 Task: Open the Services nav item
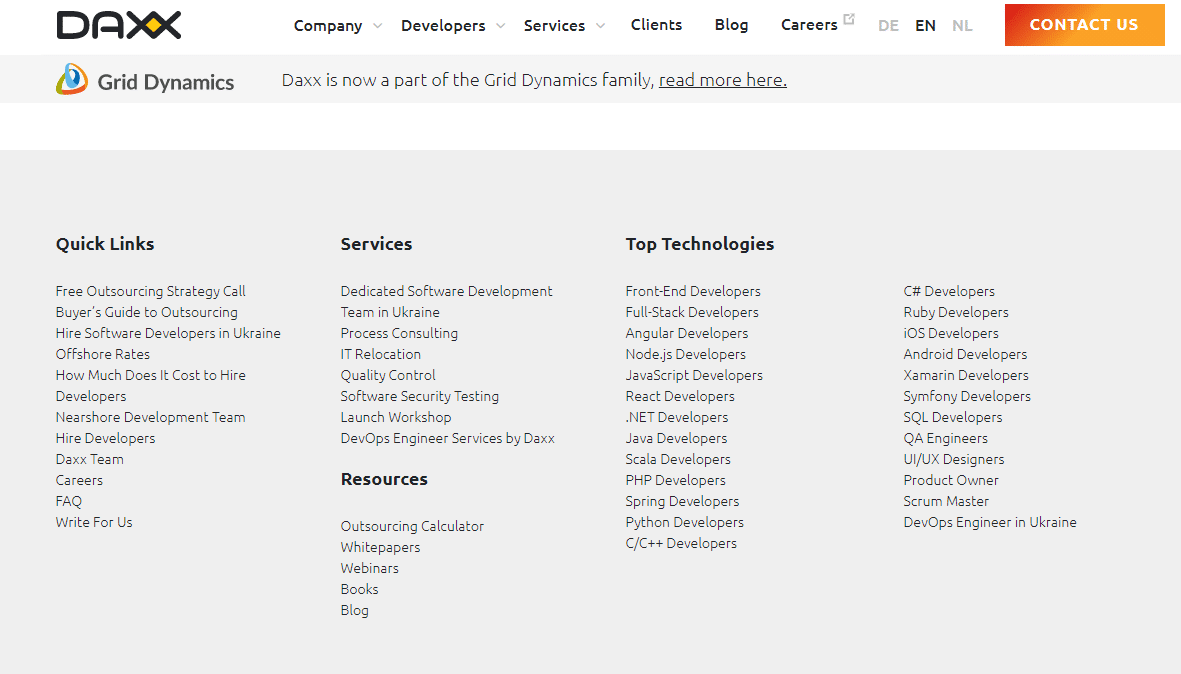[554, 26]
